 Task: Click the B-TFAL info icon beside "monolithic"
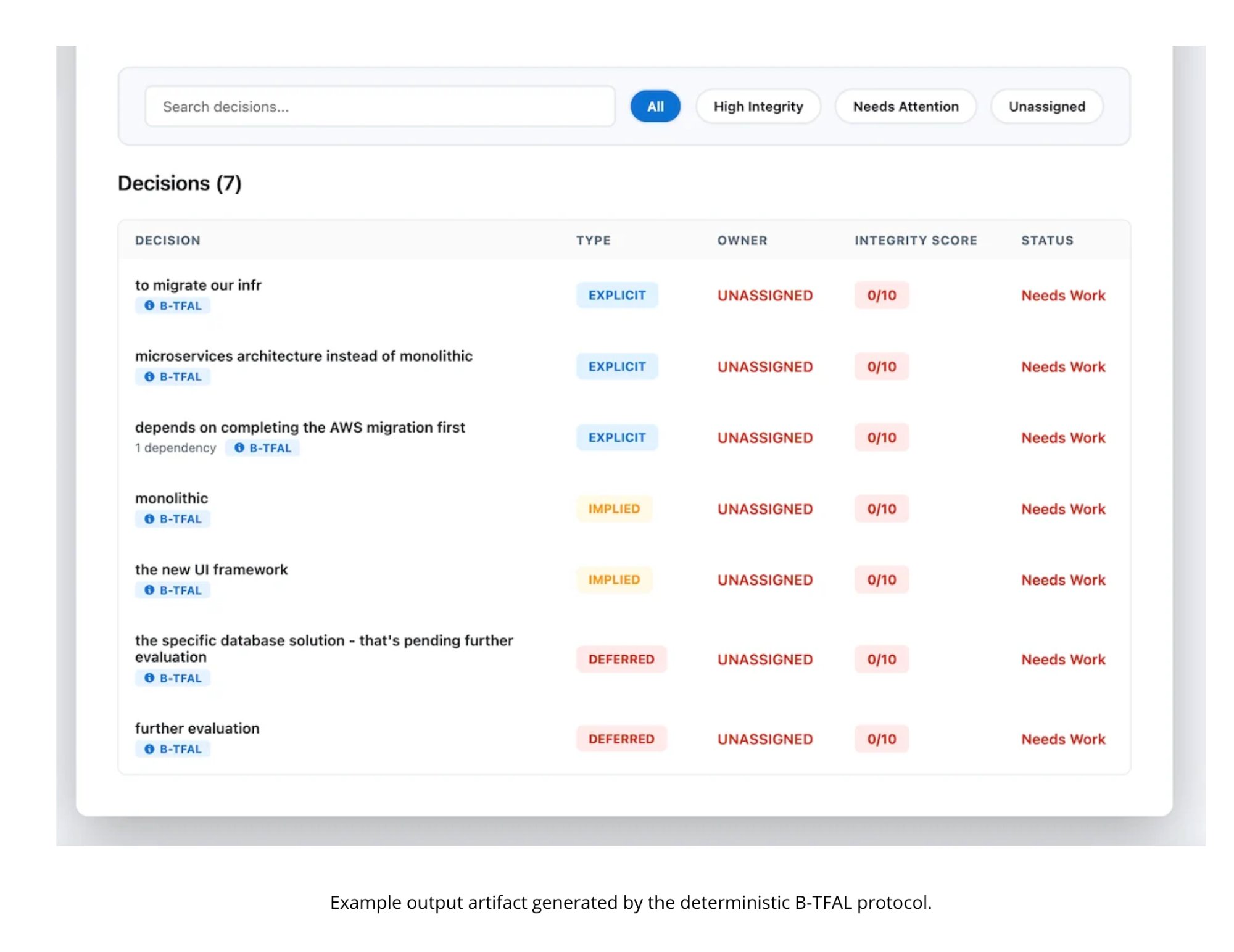click(150, 518)
